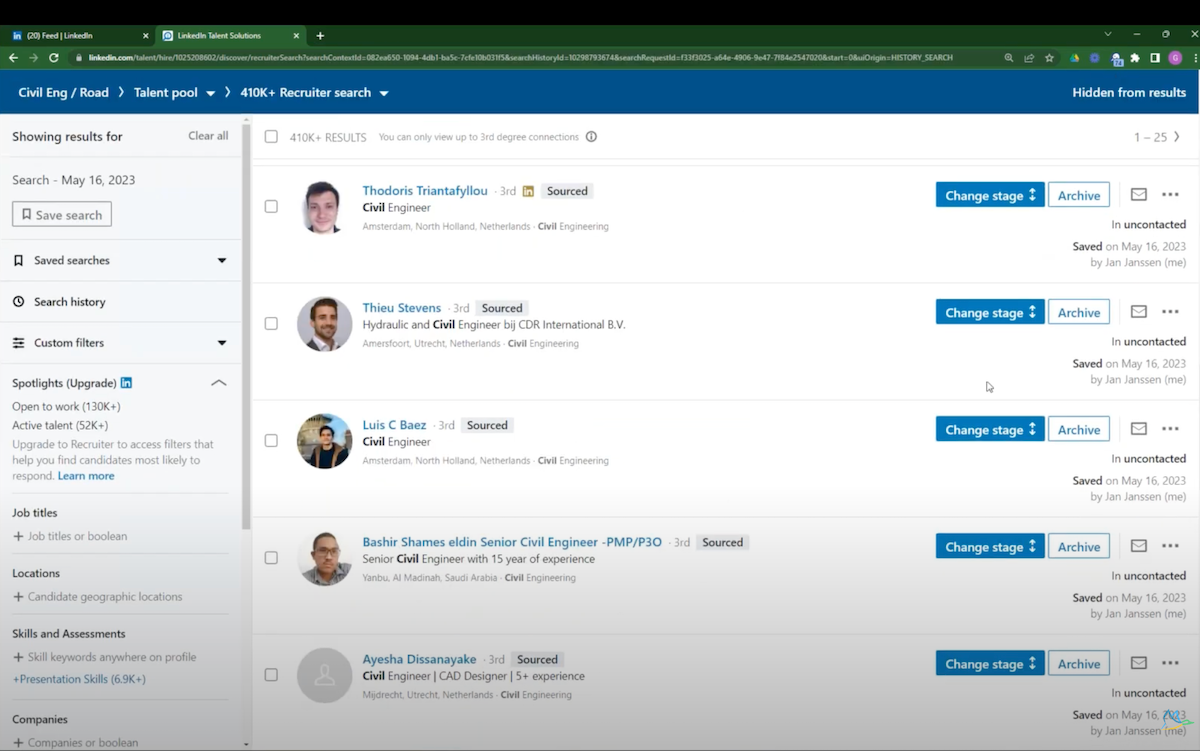This screenshot has width=1200, height=751.
Task: Click the LinkedIn badge beside Thodoris Triantafyllou's name
Action: click(x=528, y=190)
